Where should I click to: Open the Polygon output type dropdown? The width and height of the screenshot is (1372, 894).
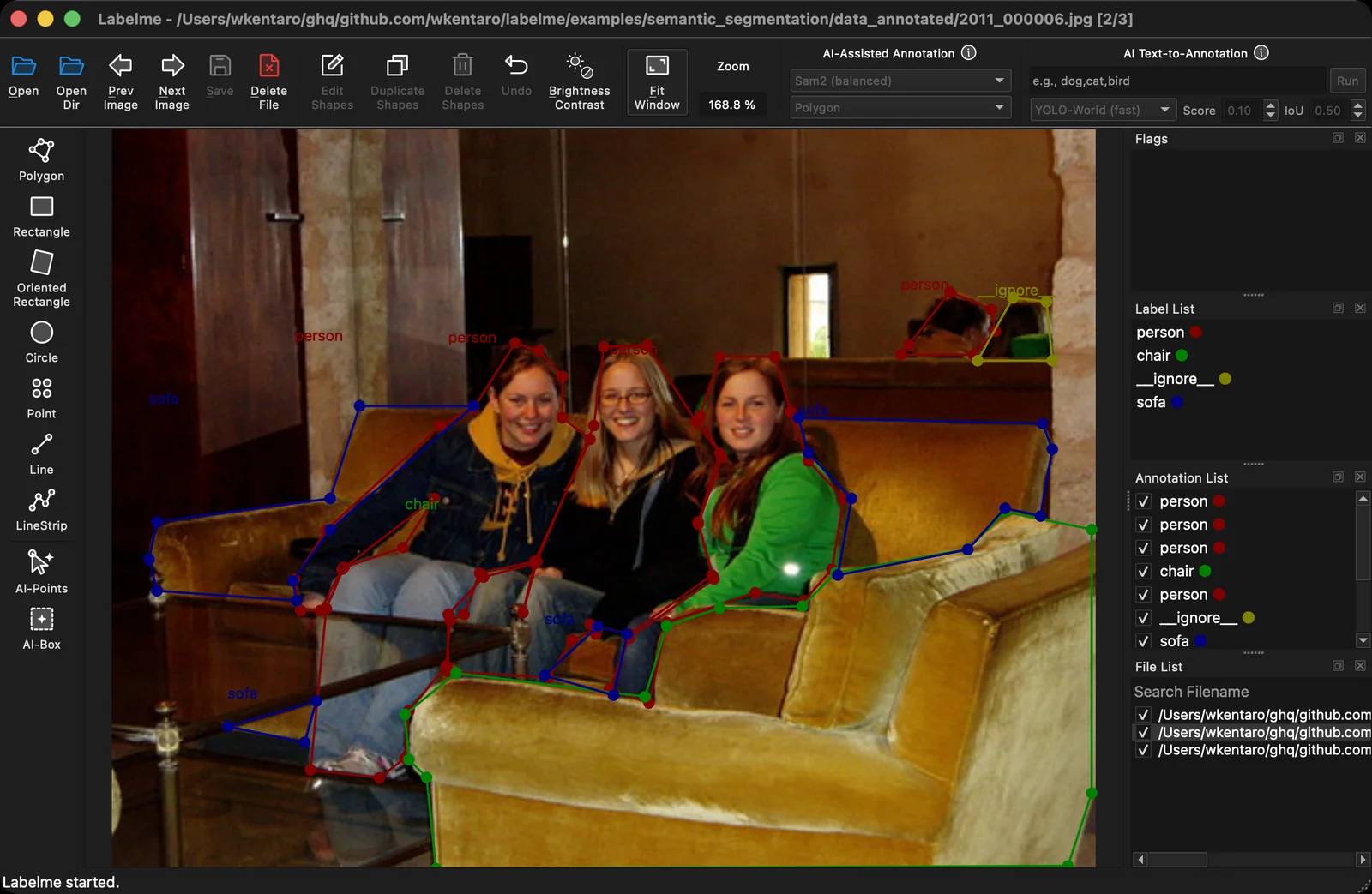coord(900,108)
